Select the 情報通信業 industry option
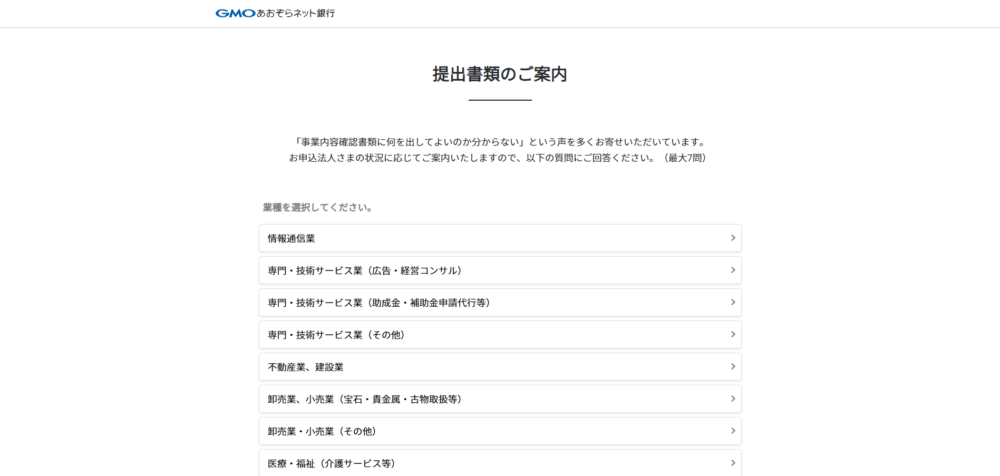This screenshot has height=476, width=1000. pos(500,238)
